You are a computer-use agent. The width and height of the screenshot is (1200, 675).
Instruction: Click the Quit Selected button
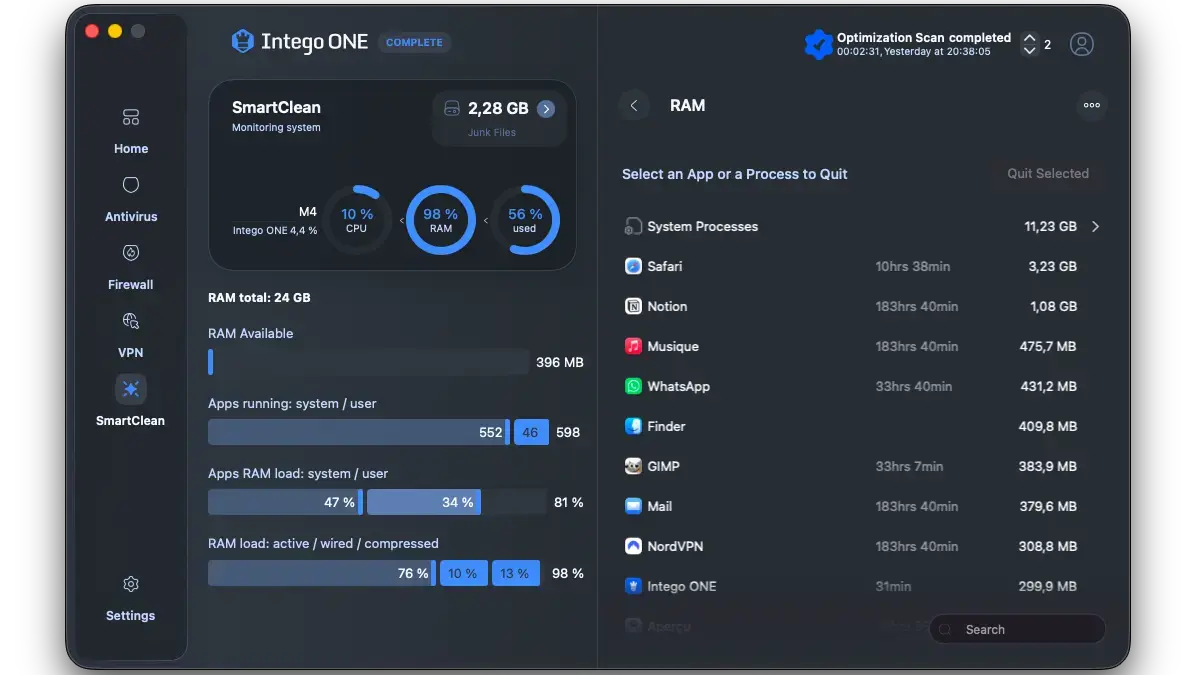(x=1047, y=174)
